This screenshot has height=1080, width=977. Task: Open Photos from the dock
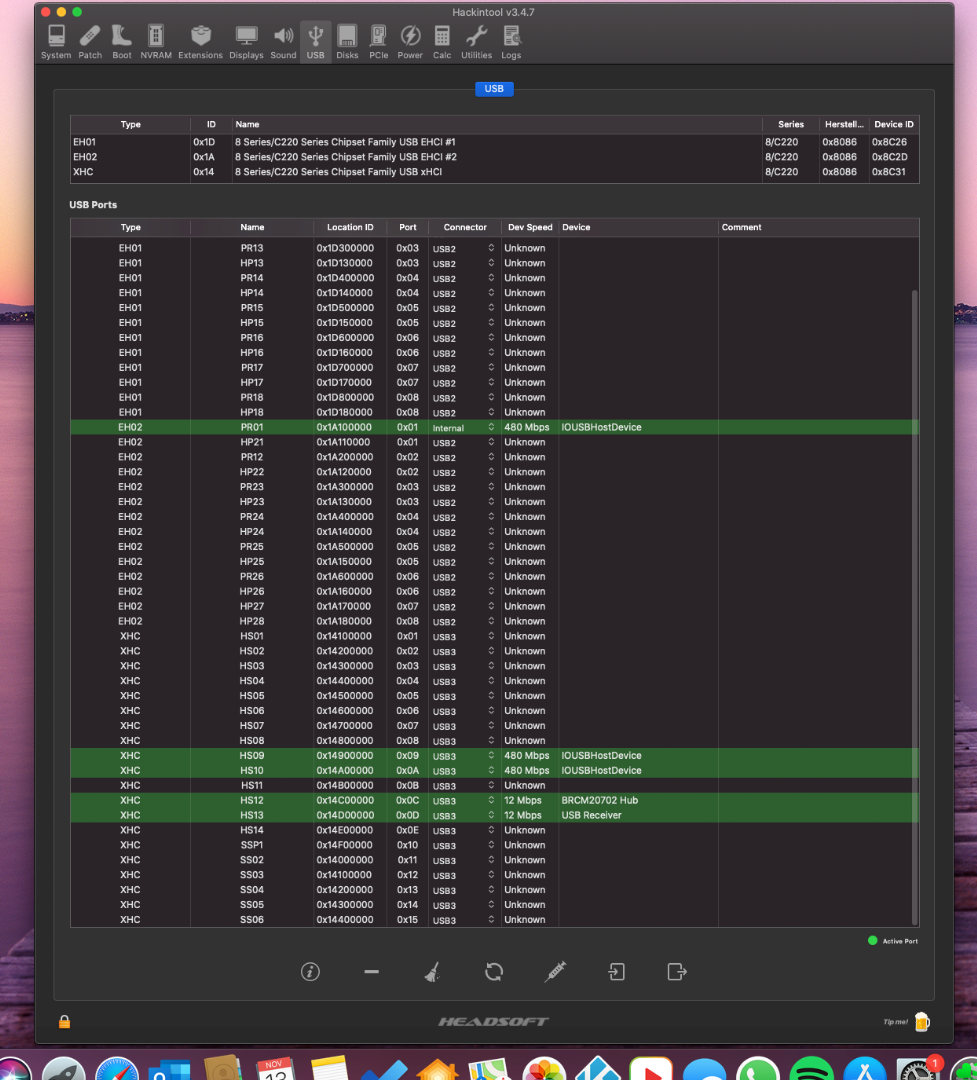544,1069
